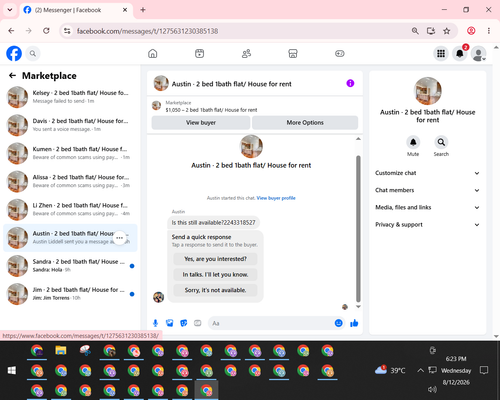Attach a photo with the image icon
Viewport: 500px width, 400px height.
click(170, 323)
